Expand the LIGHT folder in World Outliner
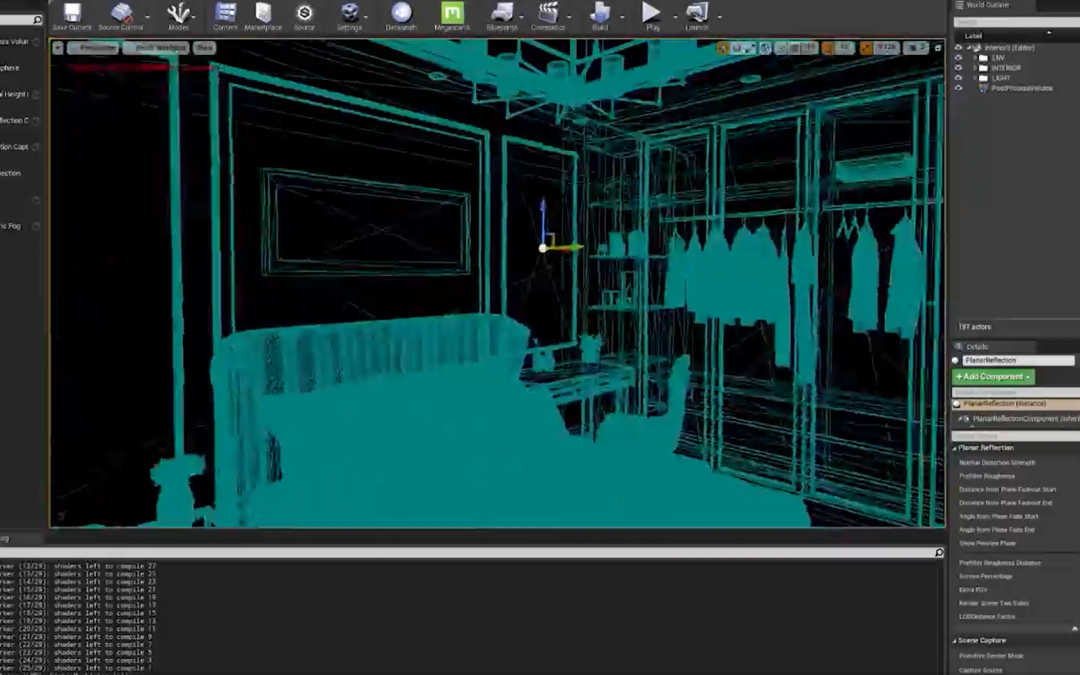This screenshot has width=1080, height=675. tap(975, 78)
